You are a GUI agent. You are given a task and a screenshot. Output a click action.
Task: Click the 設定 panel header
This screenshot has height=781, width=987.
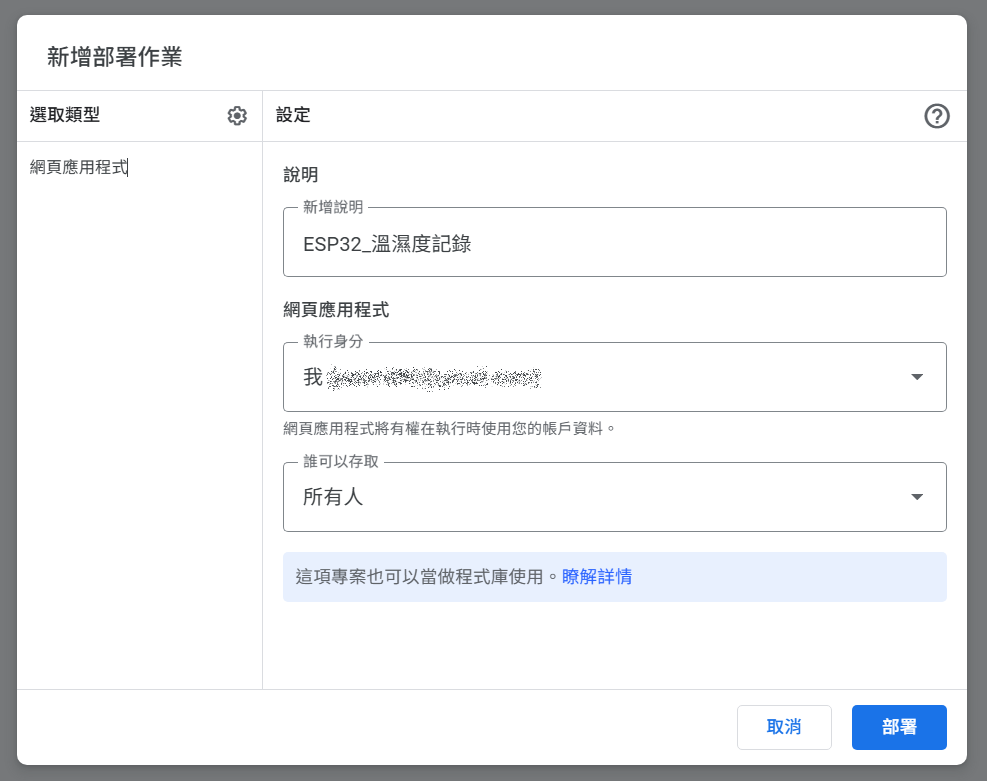pos(293,115)
